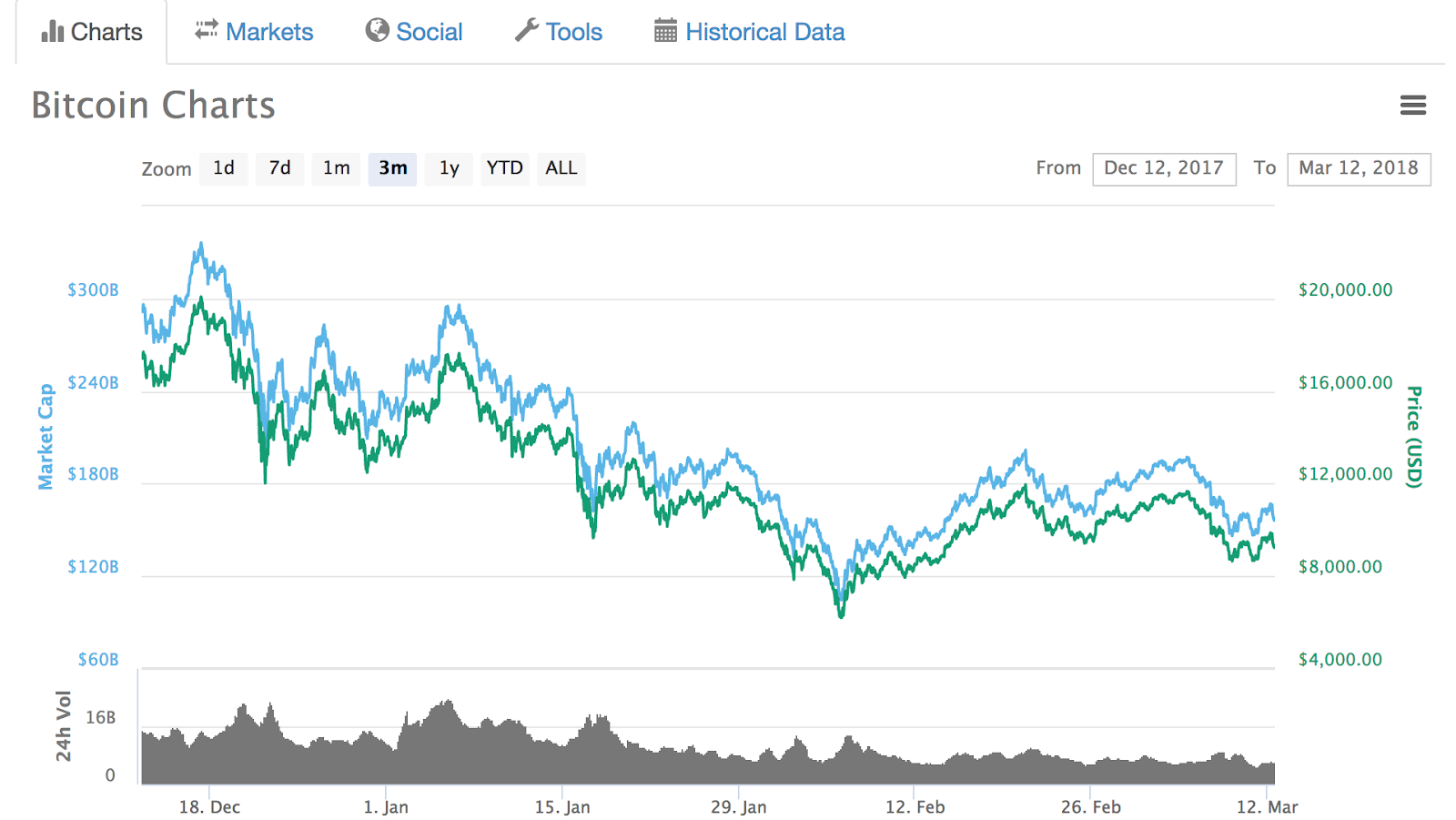
Task: Click the From date field showing Dec 12, 2017
Action: 1165,168
